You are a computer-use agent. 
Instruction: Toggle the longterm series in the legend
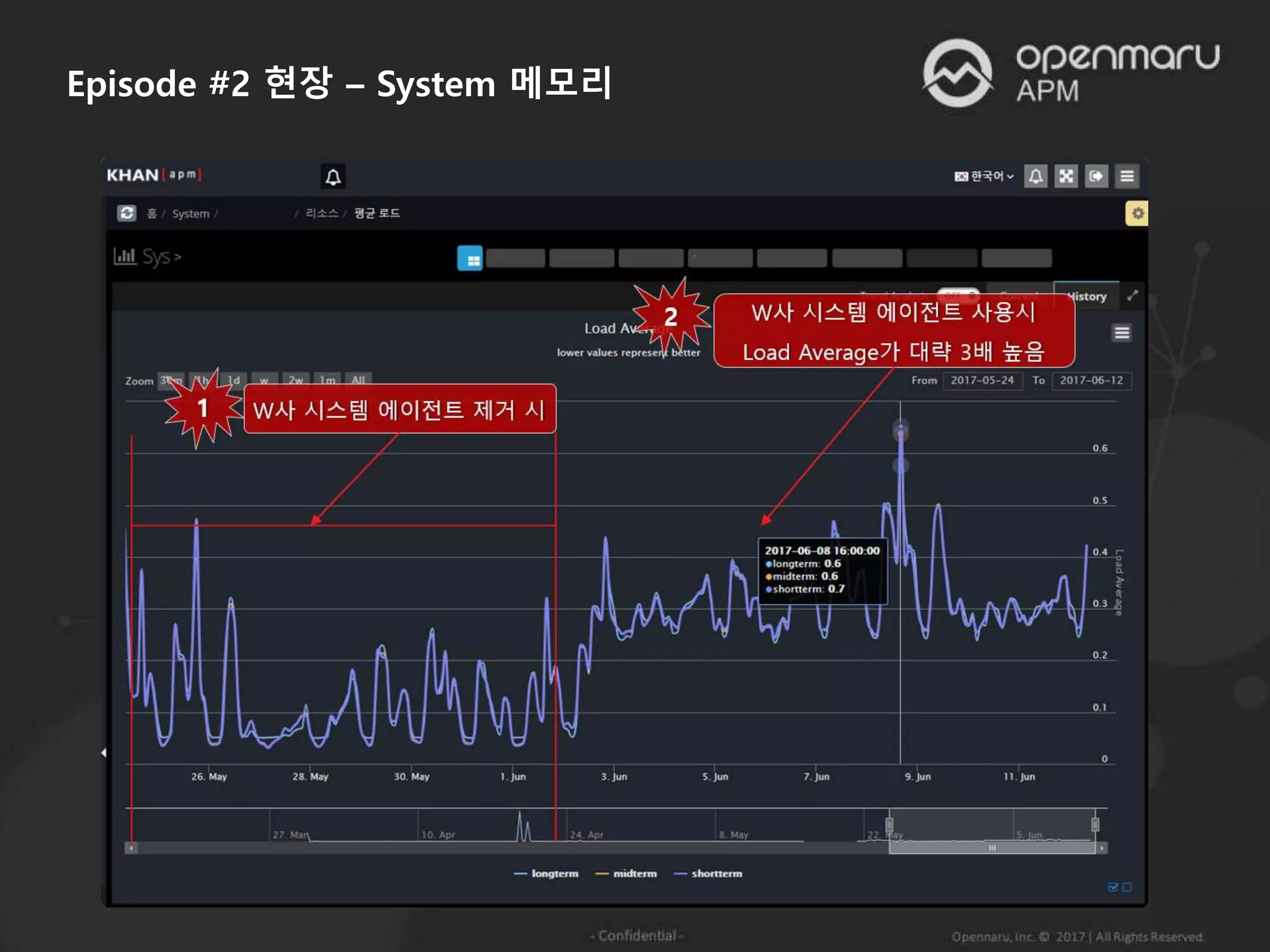pos(546,873)
